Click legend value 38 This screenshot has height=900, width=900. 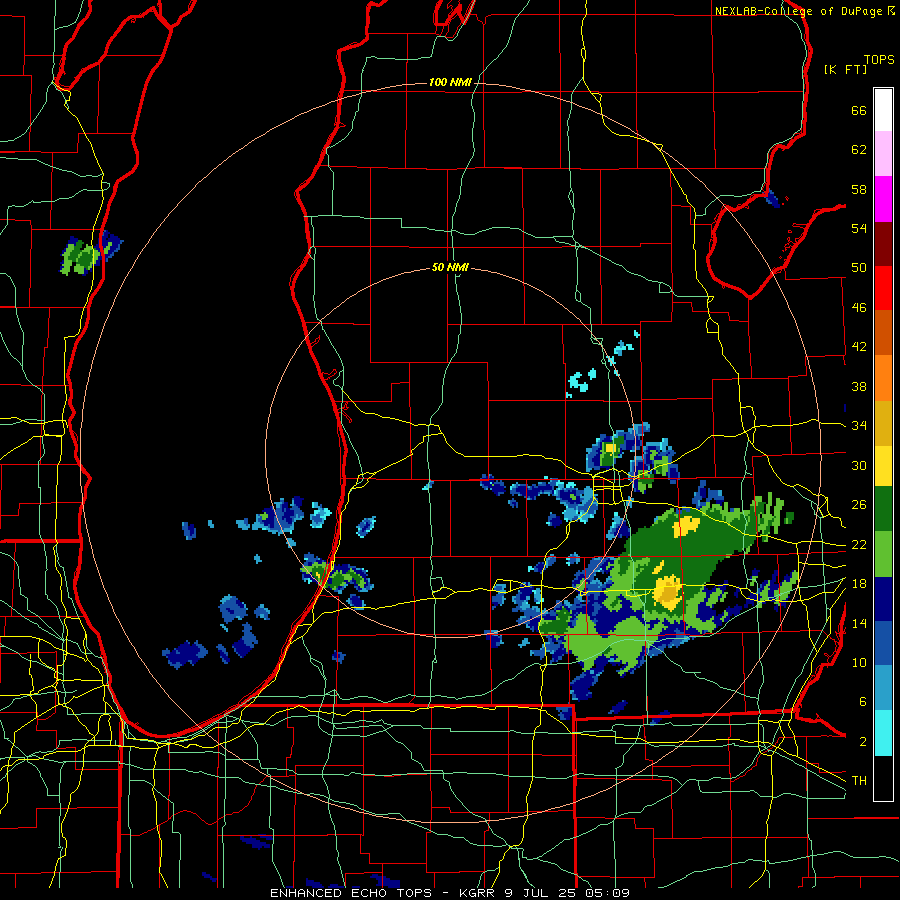859,386
